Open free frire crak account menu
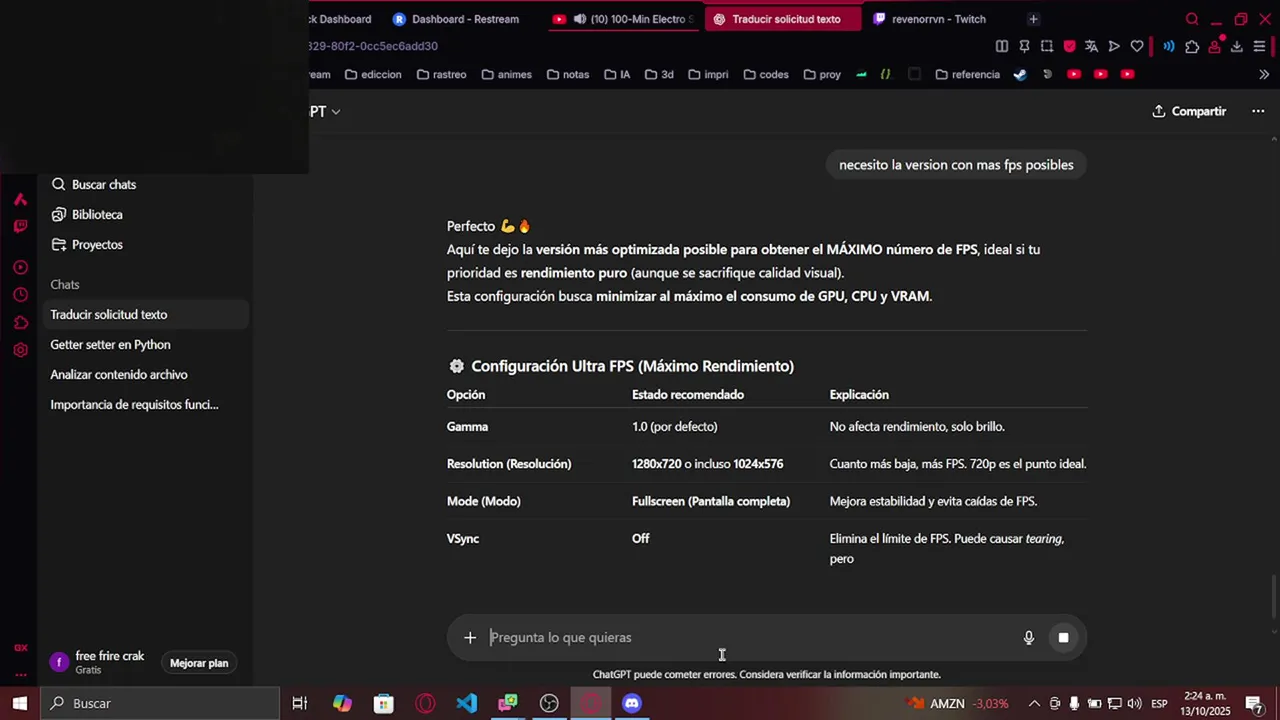The width and height of the screenshot is (1280, 720). coord(98,662)
